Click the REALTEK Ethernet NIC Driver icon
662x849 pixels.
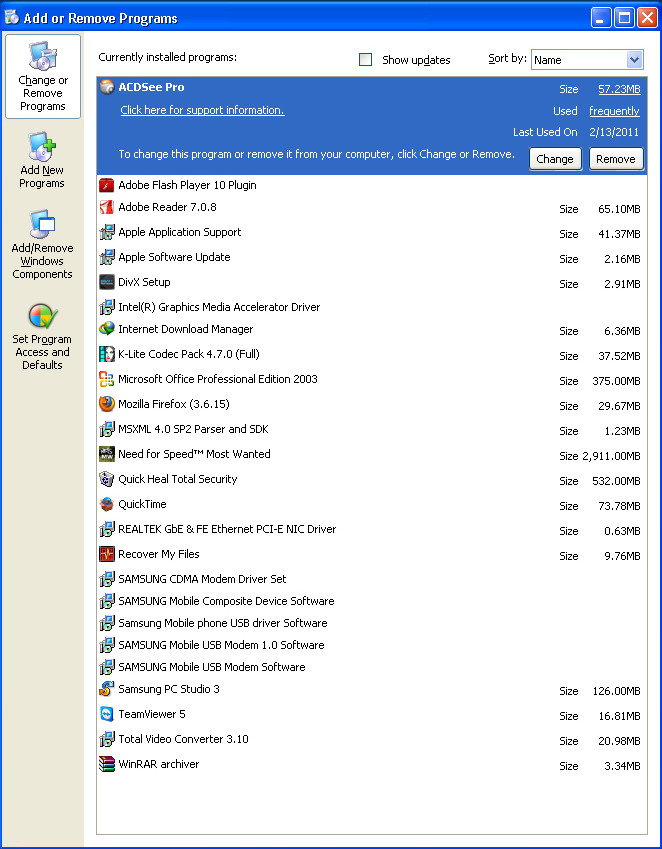(107, 529)
